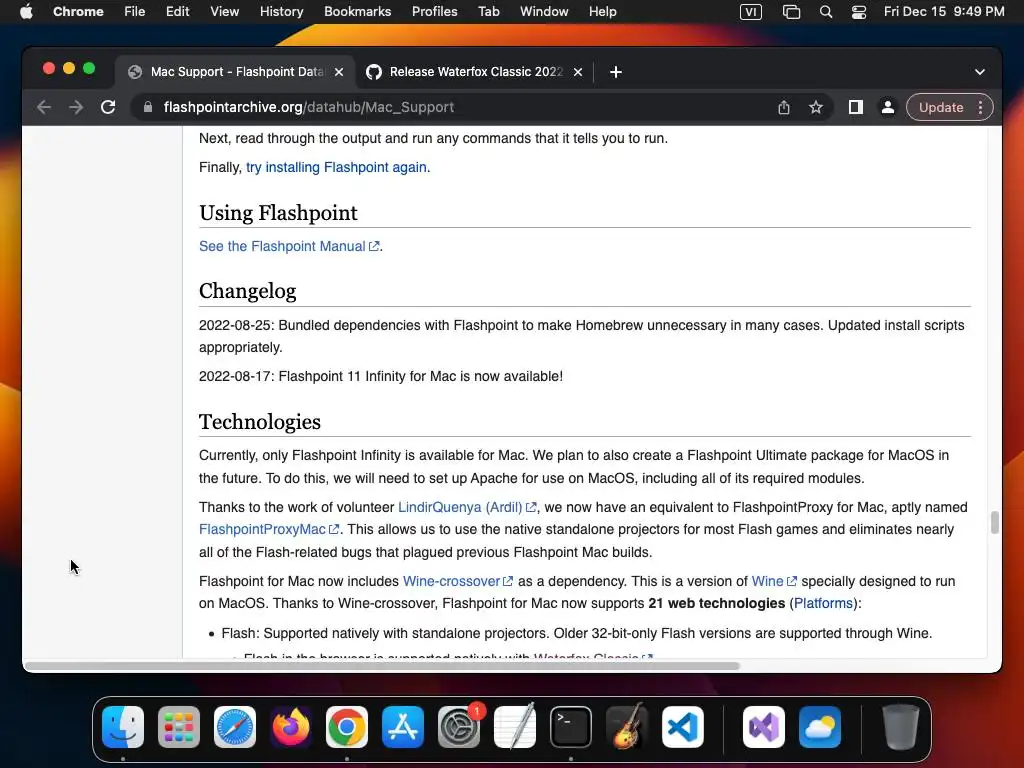Launch GarageBand from the Dock

627,727
